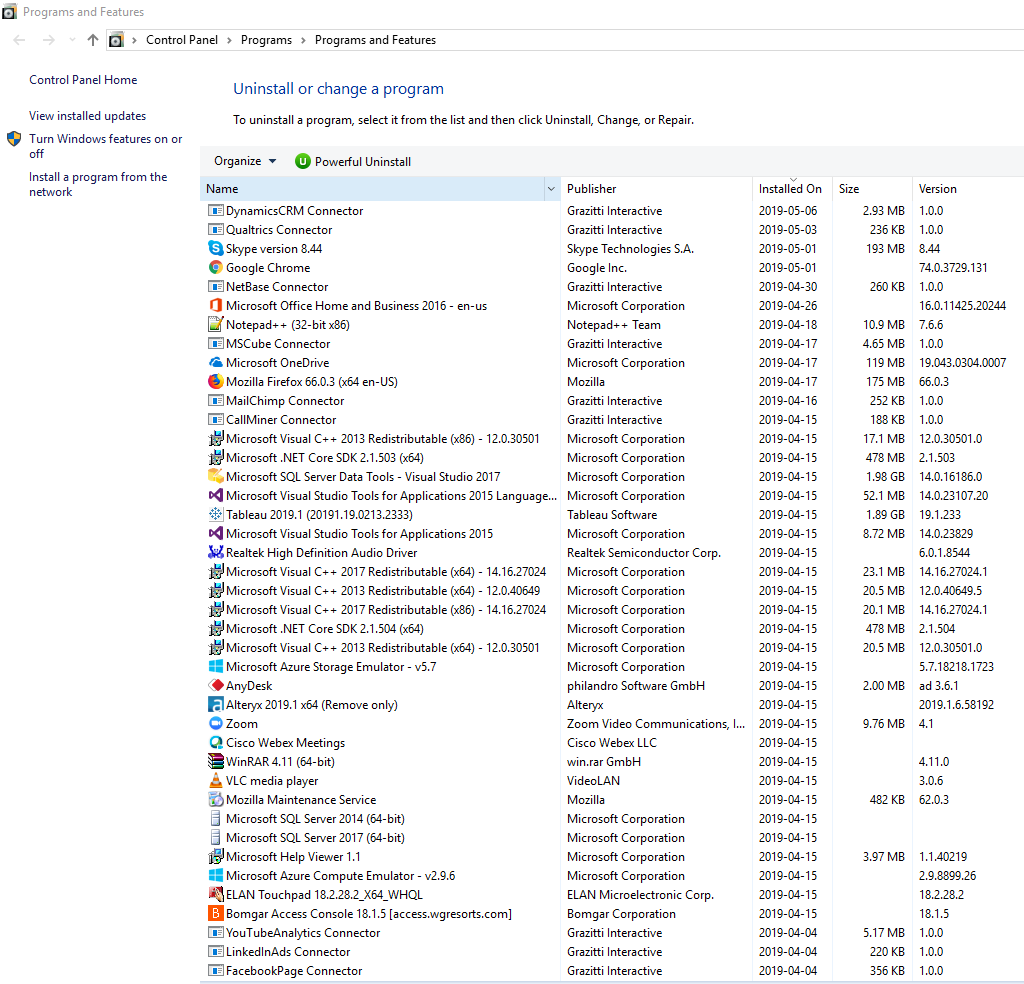
Task: Click the Alteryx 2019.1 icon
Action: pos(216,705)
